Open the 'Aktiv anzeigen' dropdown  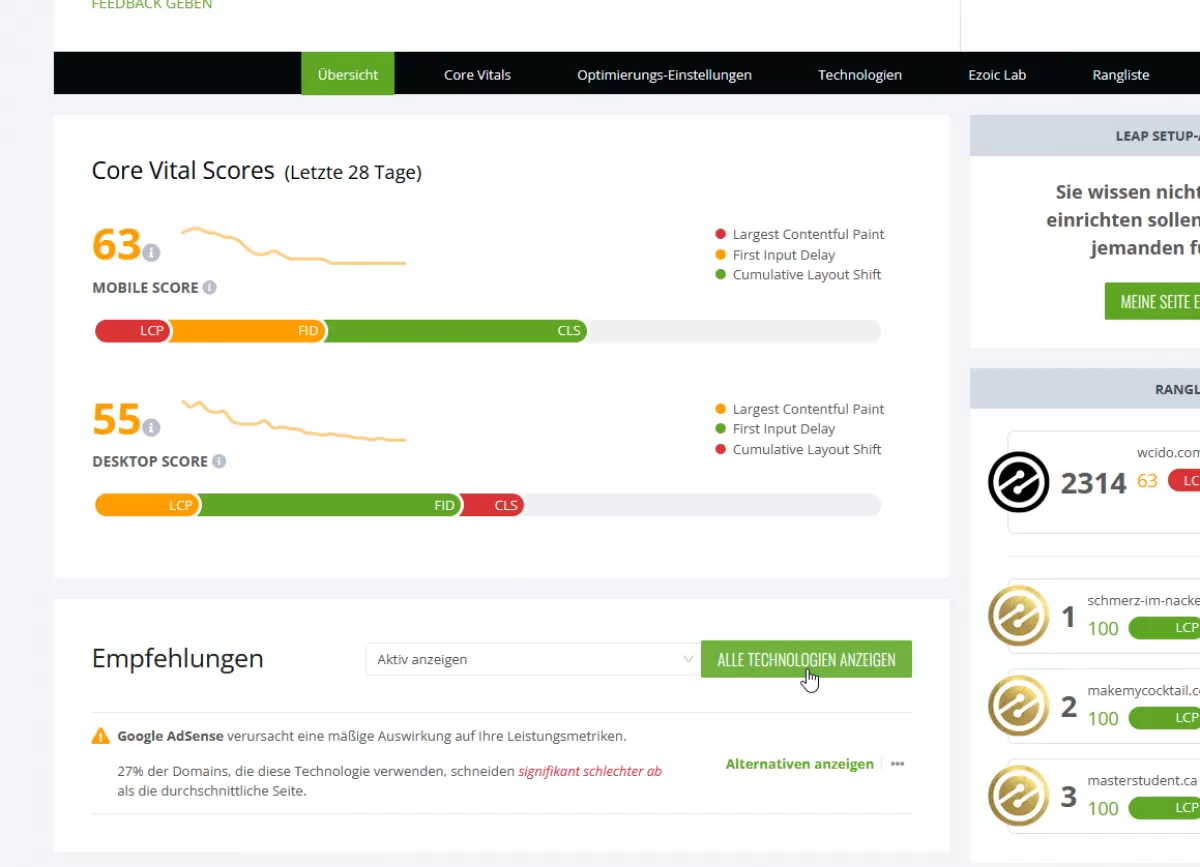click(x=531, y=659)
